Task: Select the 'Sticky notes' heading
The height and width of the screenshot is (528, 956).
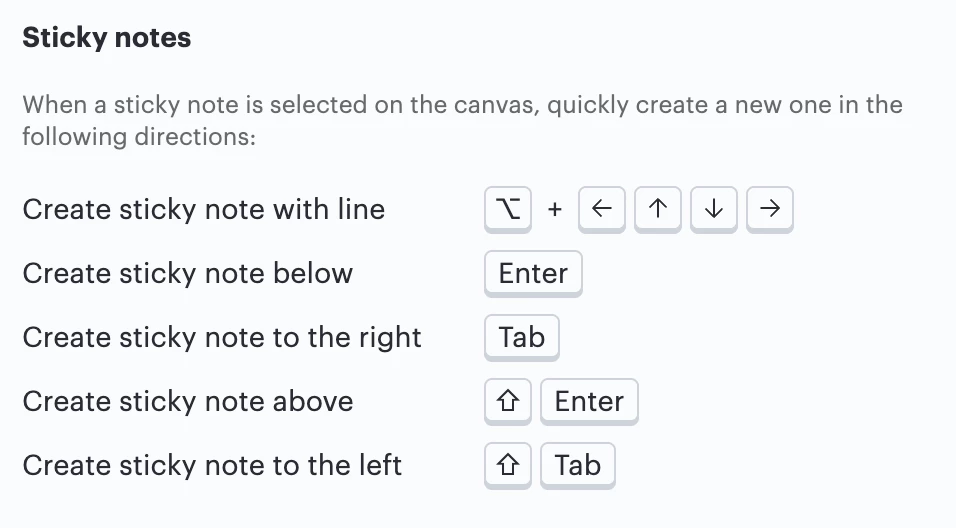Action: point(107,38)
